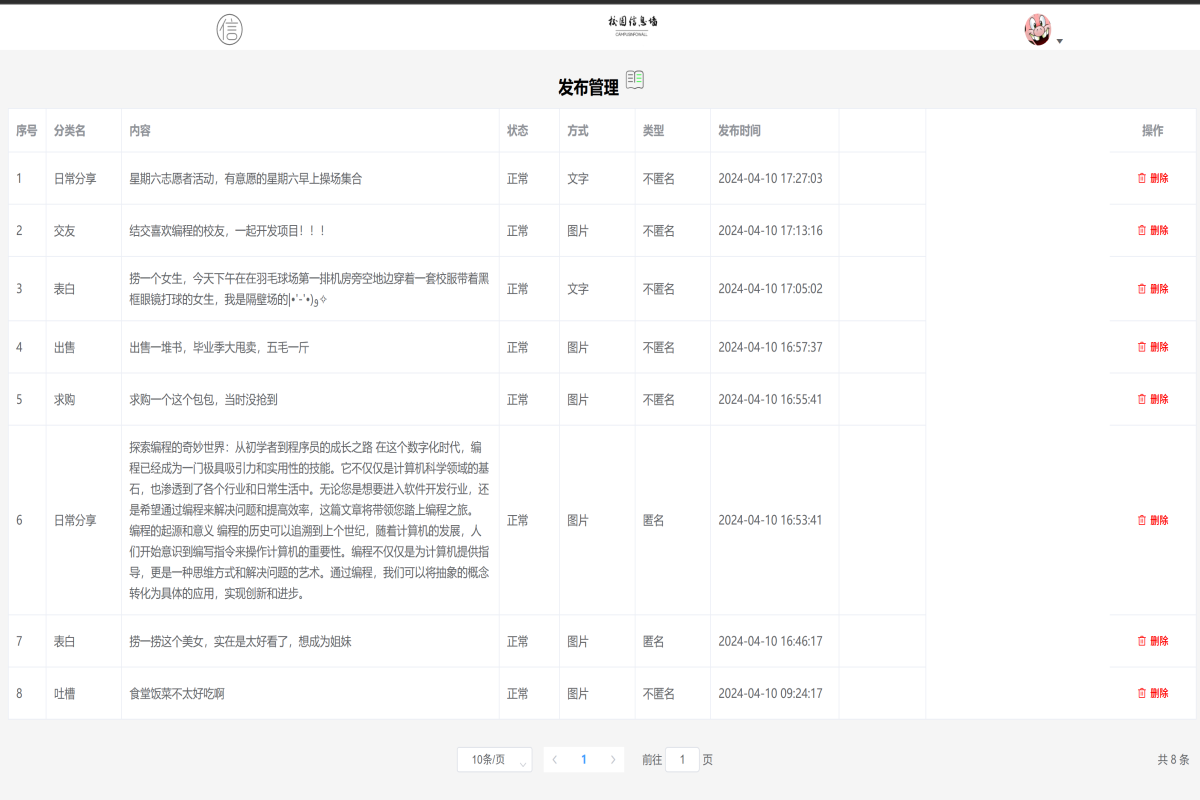Screen dimensions: 1200x800
Task: Select content 星期六志愿者活动，有意愿的星期六早上操场集合
Action: [x=246, y=179]
